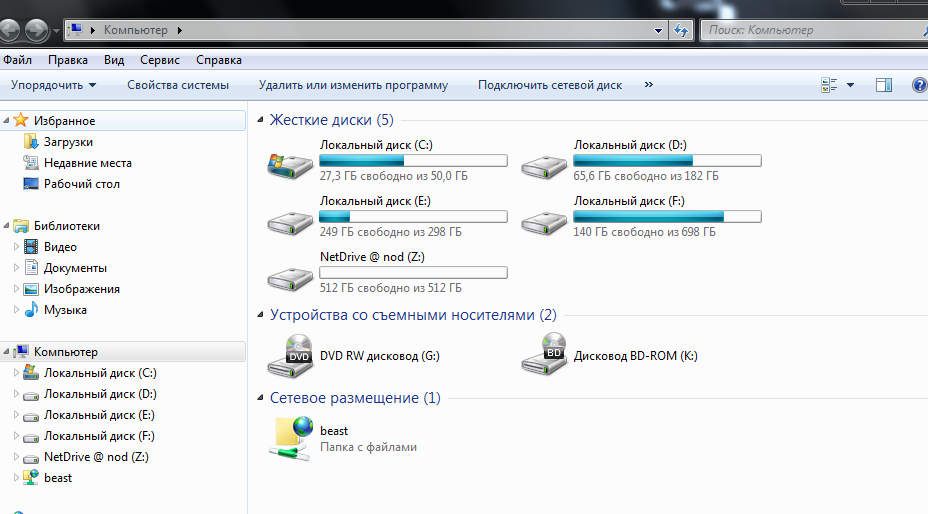Image resolution: width=928 pixels, height=514 pixels.
Task: Click the DVD RW дисковод (G:) icon
Action: pyautogui.click(x=291, y=355)
